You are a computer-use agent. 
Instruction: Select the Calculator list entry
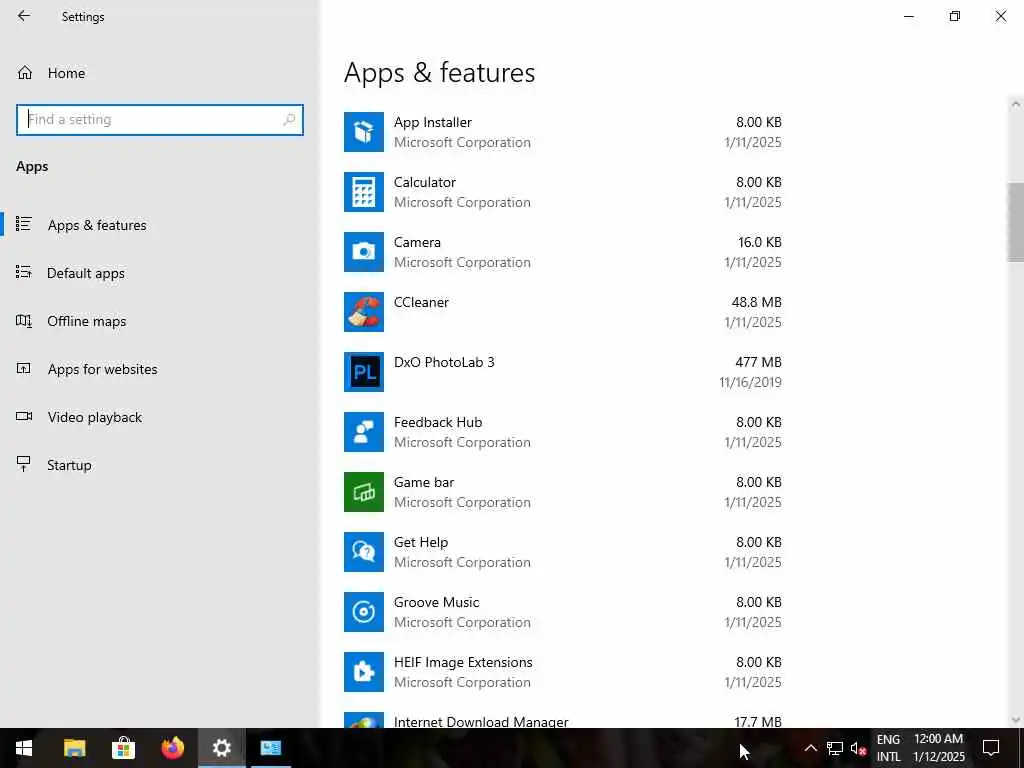(563, 192)
